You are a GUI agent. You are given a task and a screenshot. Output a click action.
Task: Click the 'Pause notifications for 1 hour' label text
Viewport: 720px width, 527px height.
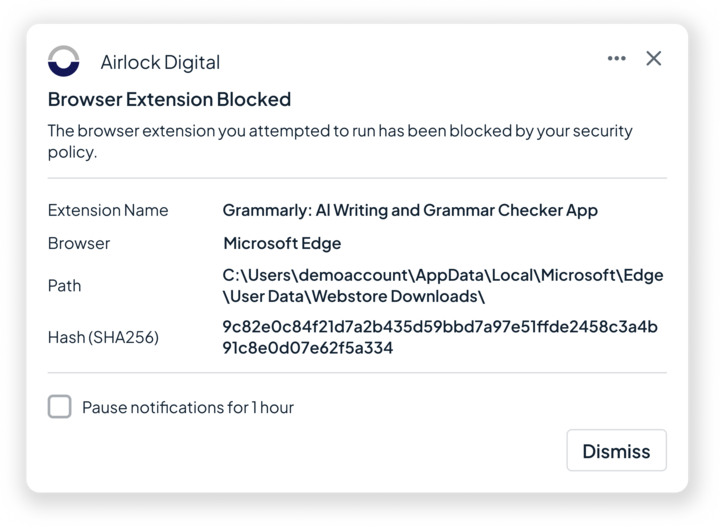click(188, 407)
